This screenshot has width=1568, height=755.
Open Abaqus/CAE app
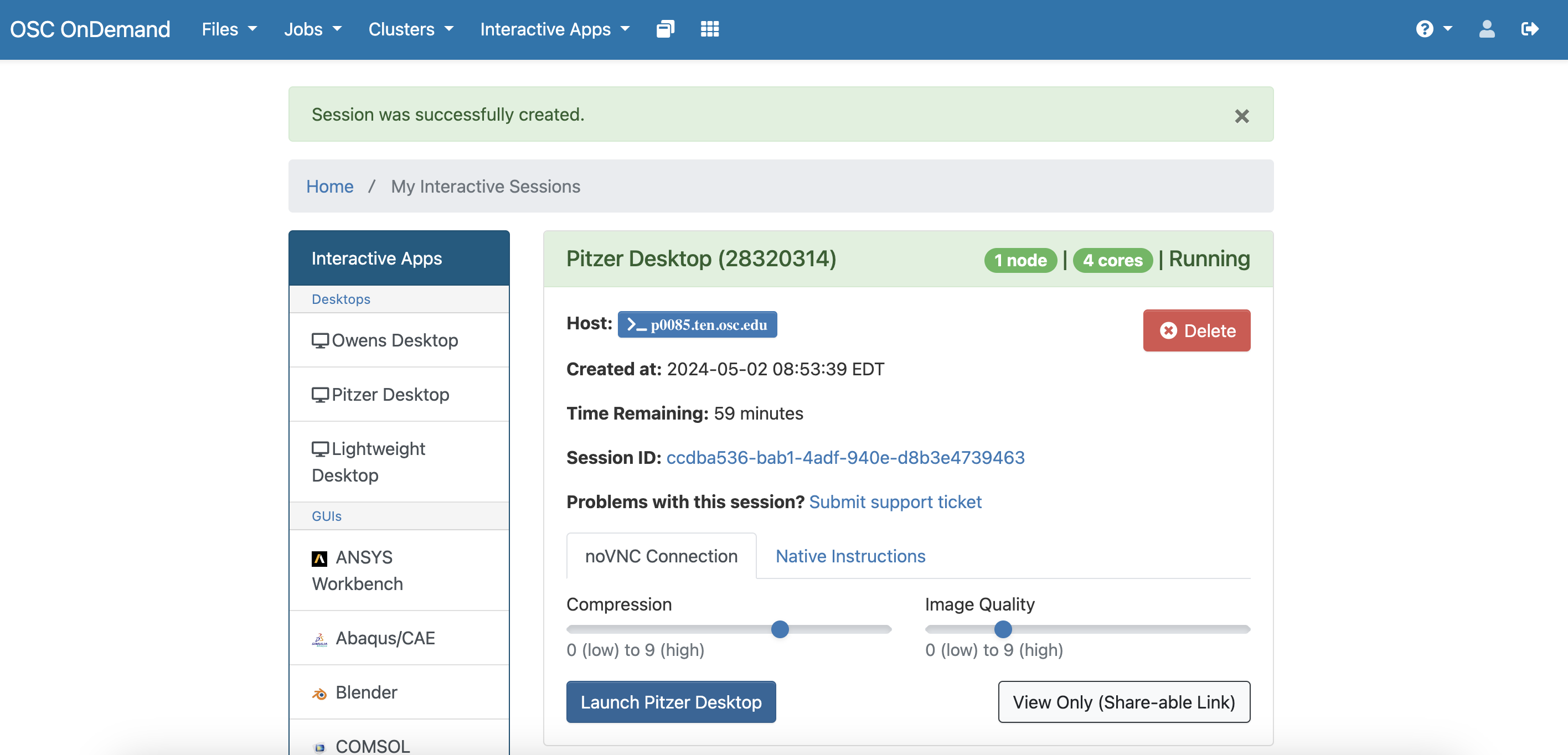(399, 638)
